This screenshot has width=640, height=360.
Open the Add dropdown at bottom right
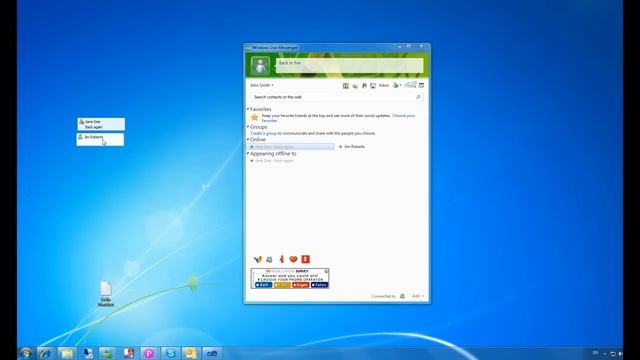(x=417, y=296)
